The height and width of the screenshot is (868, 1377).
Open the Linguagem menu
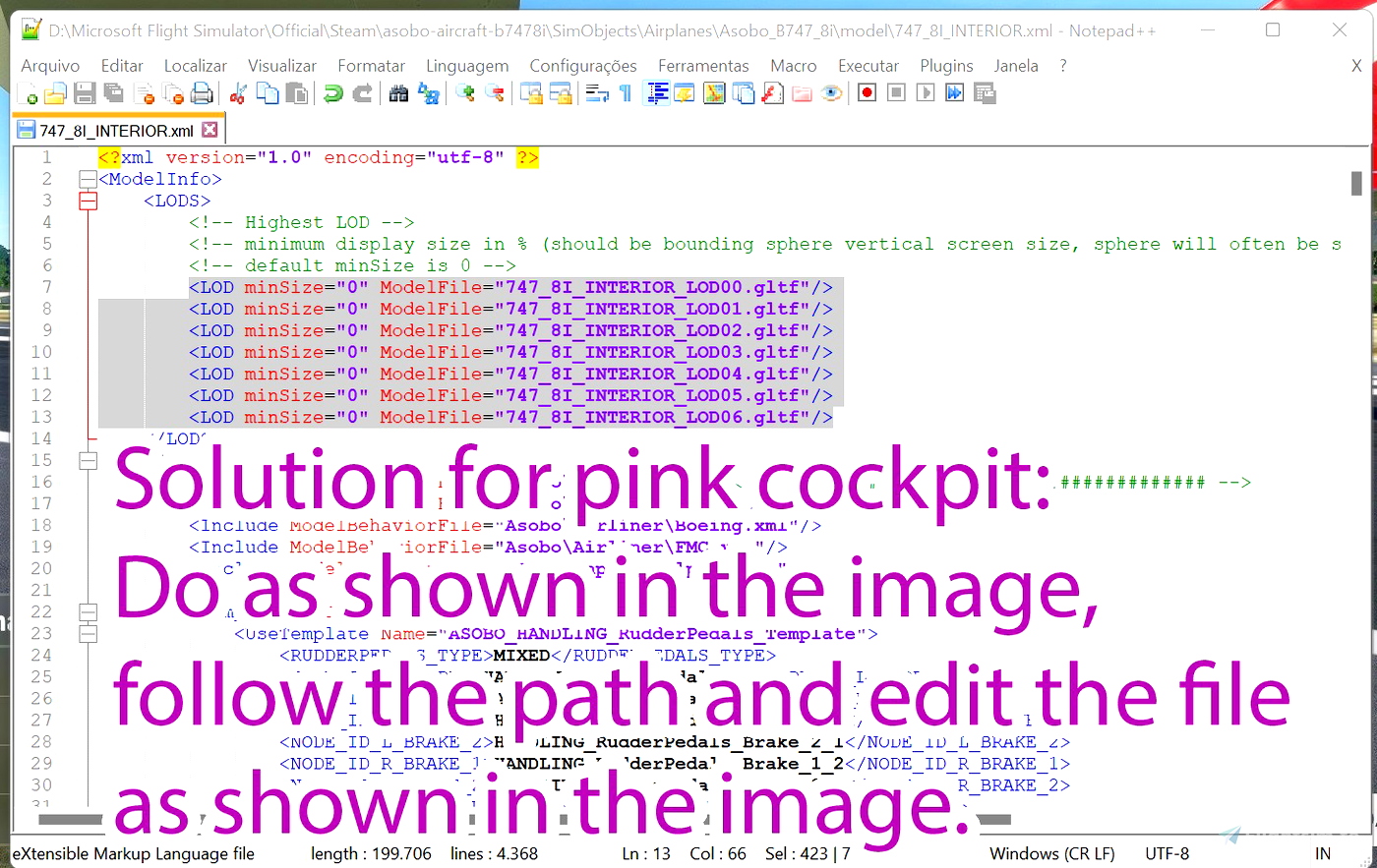467,66
